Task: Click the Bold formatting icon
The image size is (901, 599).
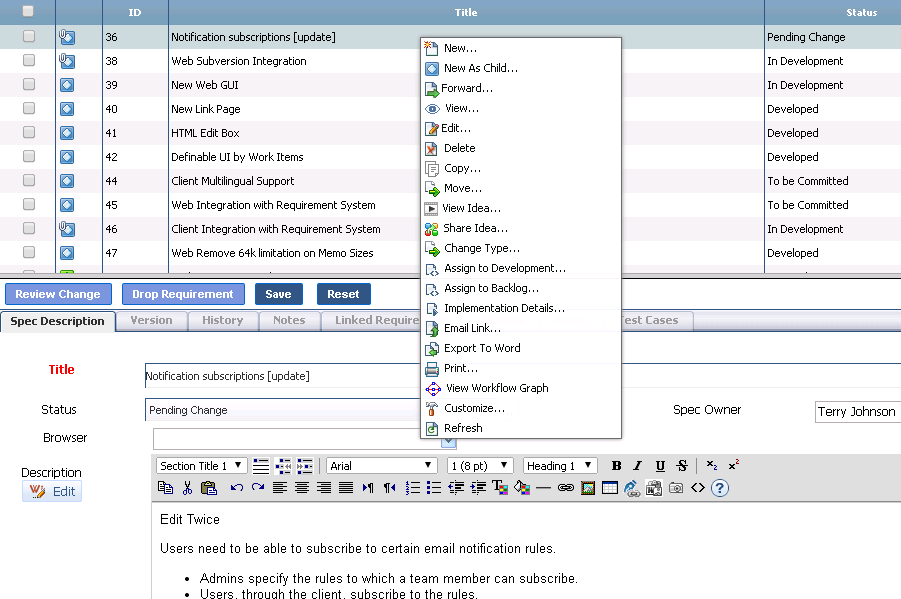Action: (x=616, y=466)
